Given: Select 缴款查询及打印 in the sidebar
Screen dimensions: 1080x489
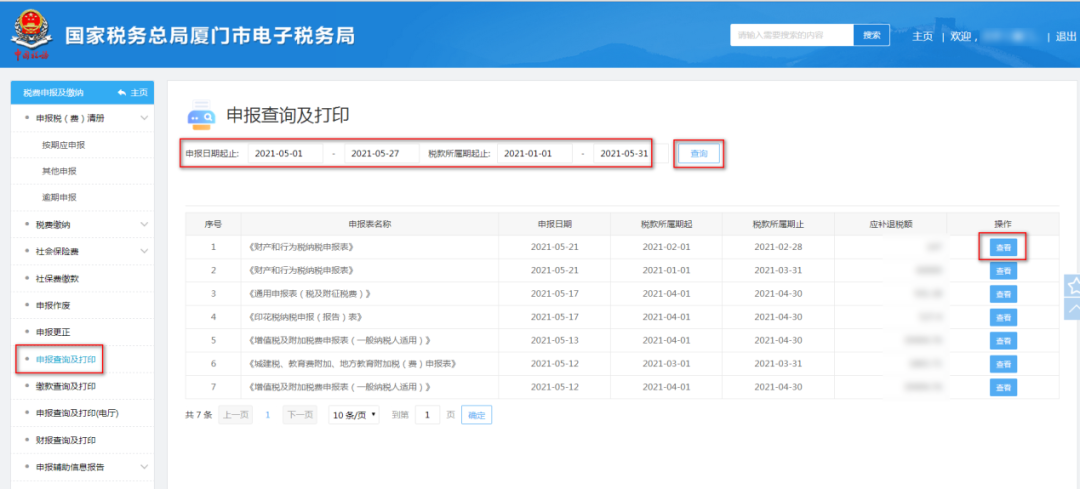Looking at the screenshot, I should tap(66, 386).
